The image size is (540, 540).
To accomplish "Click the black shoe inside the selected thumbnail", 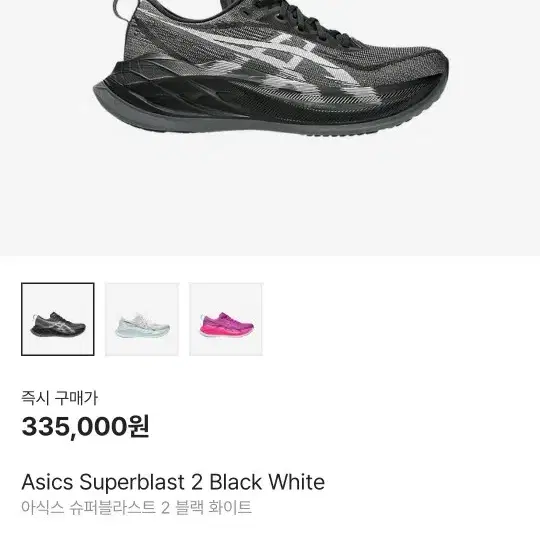I will tap(58, 324).
